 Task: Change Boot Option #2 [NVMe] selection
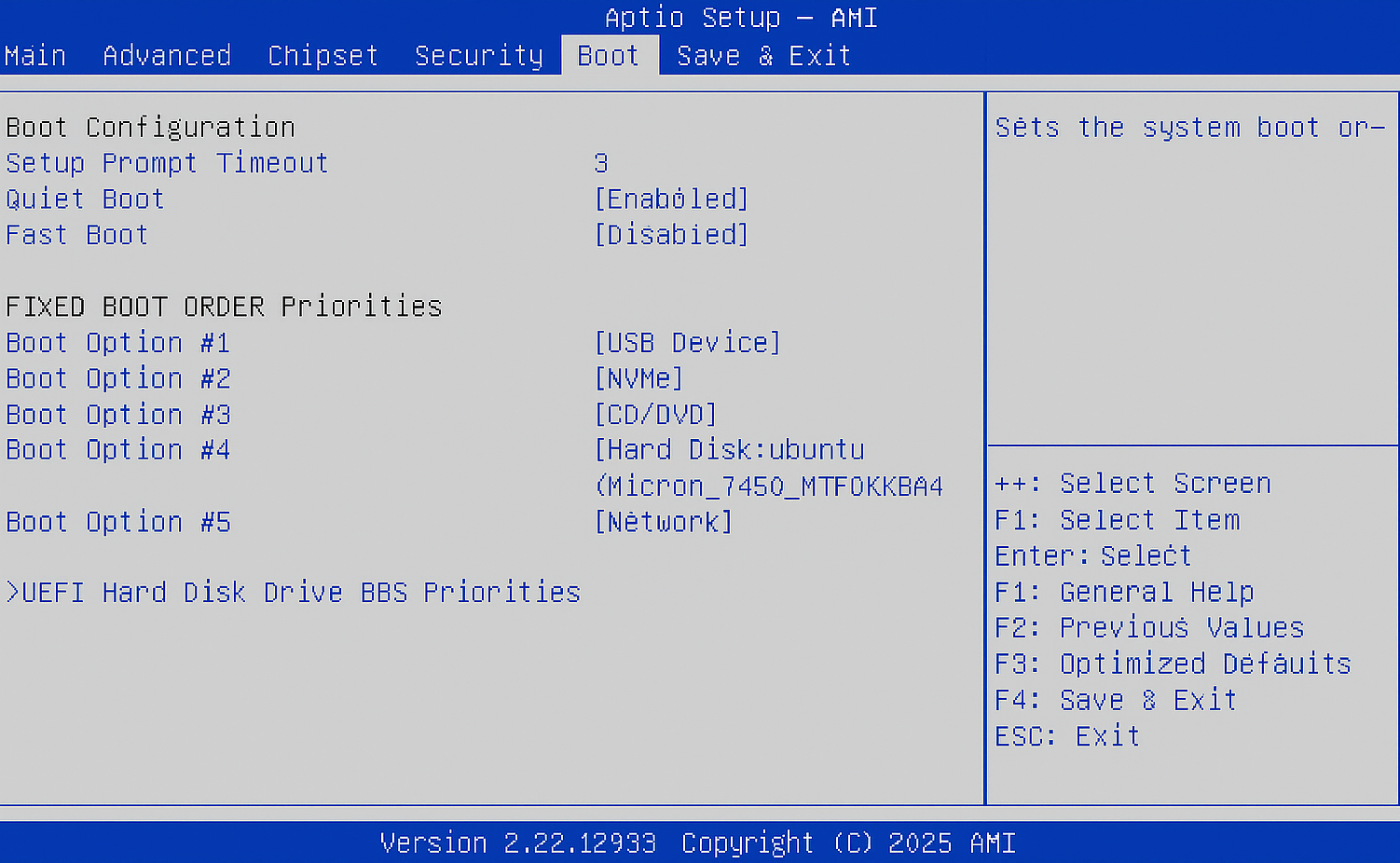(638, 379)
